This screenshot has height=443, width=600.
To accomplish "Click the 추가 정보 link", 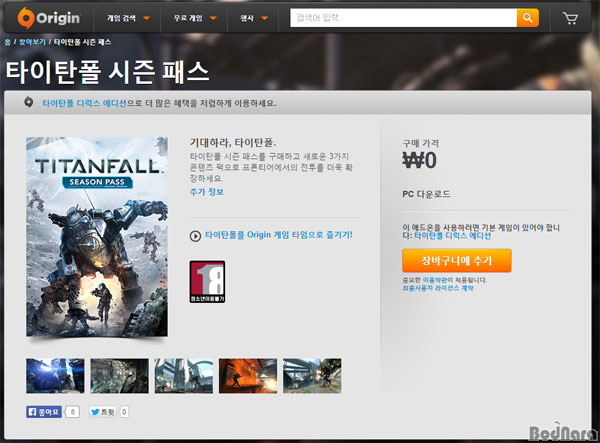I will tap(207, 192).
